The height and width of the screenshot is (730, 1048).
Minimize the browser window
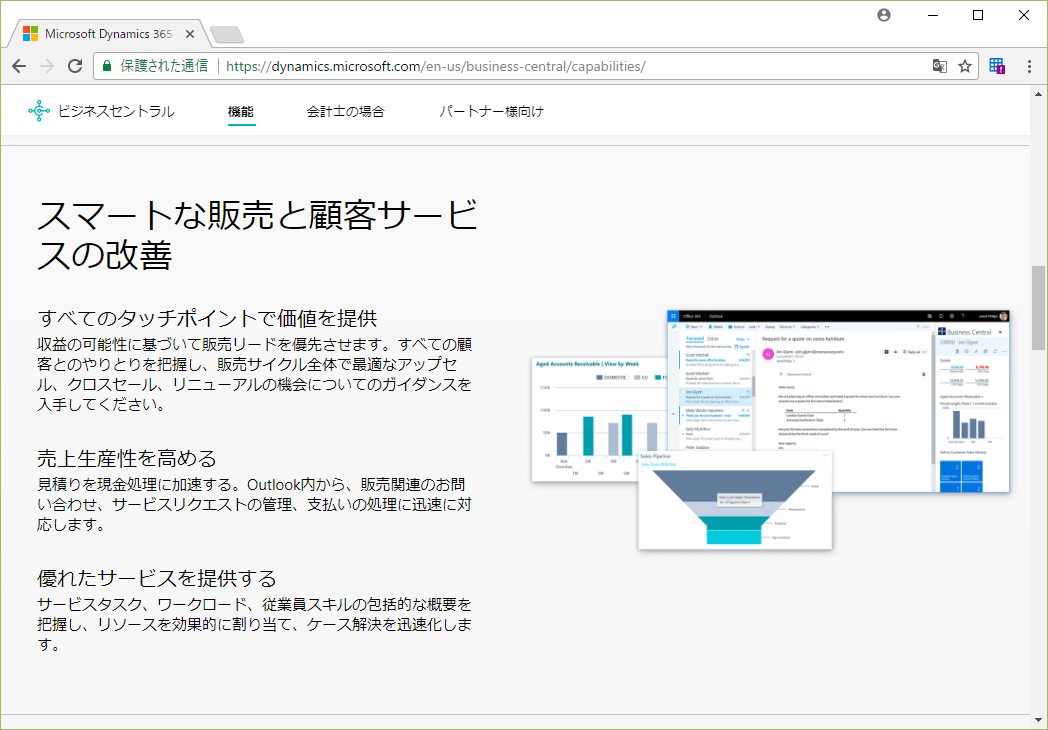[x=932, y=15]
